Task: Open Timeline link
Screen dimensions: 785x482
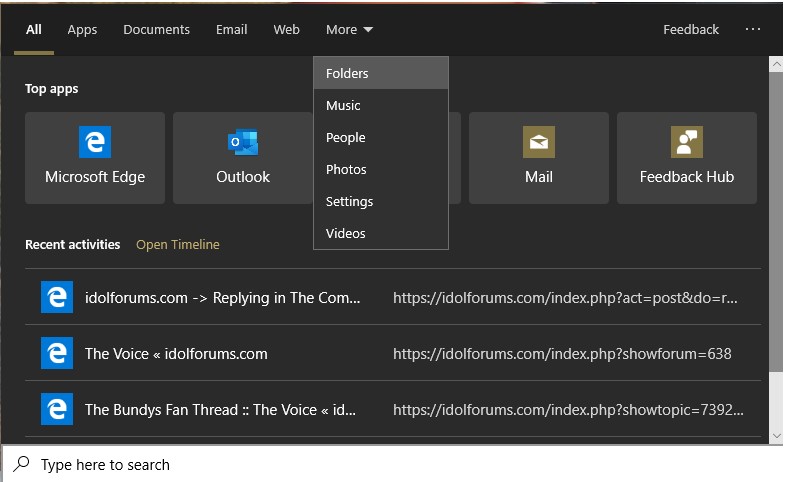Action: [x=178, y=244]
